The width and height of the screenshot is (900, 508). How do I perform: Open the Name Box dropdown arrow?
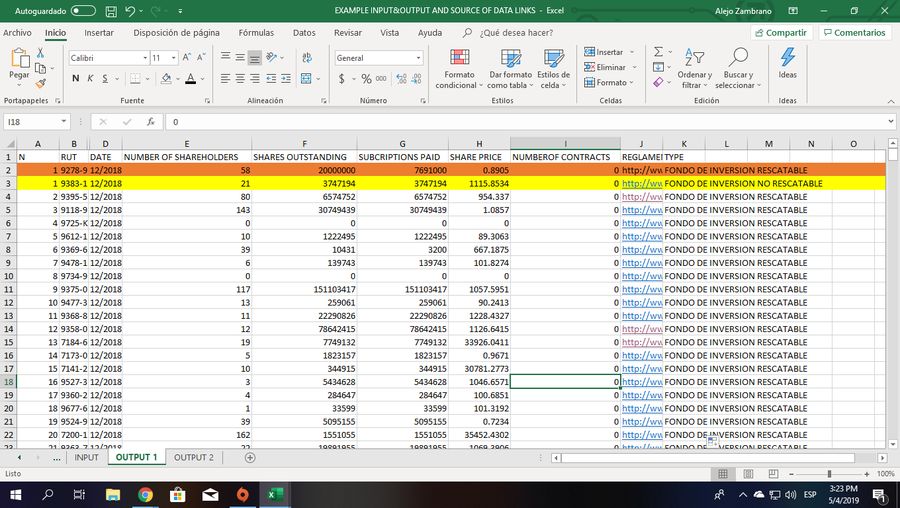pyautogui.click(x=64, y=122)
